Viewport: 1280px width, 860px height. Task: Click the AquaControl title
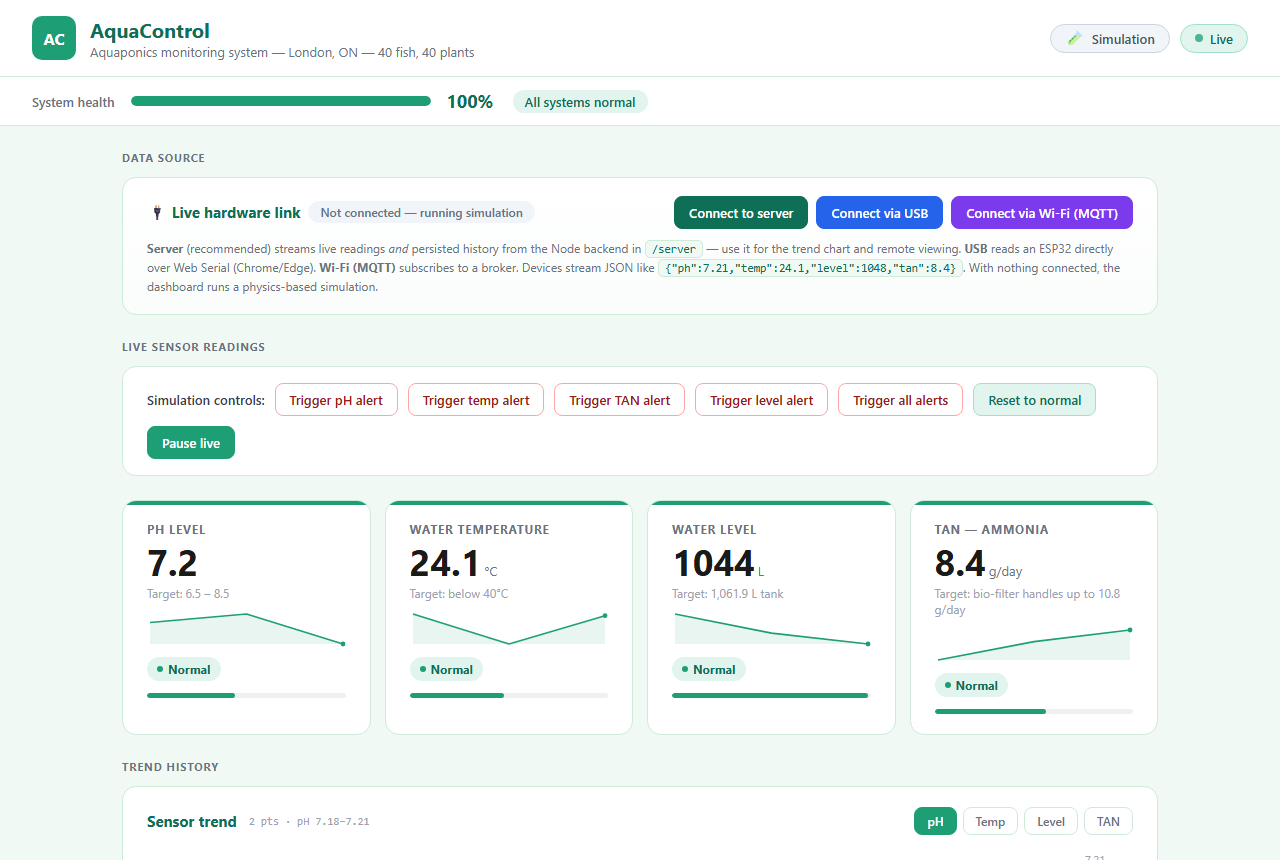tap(150, 31)
